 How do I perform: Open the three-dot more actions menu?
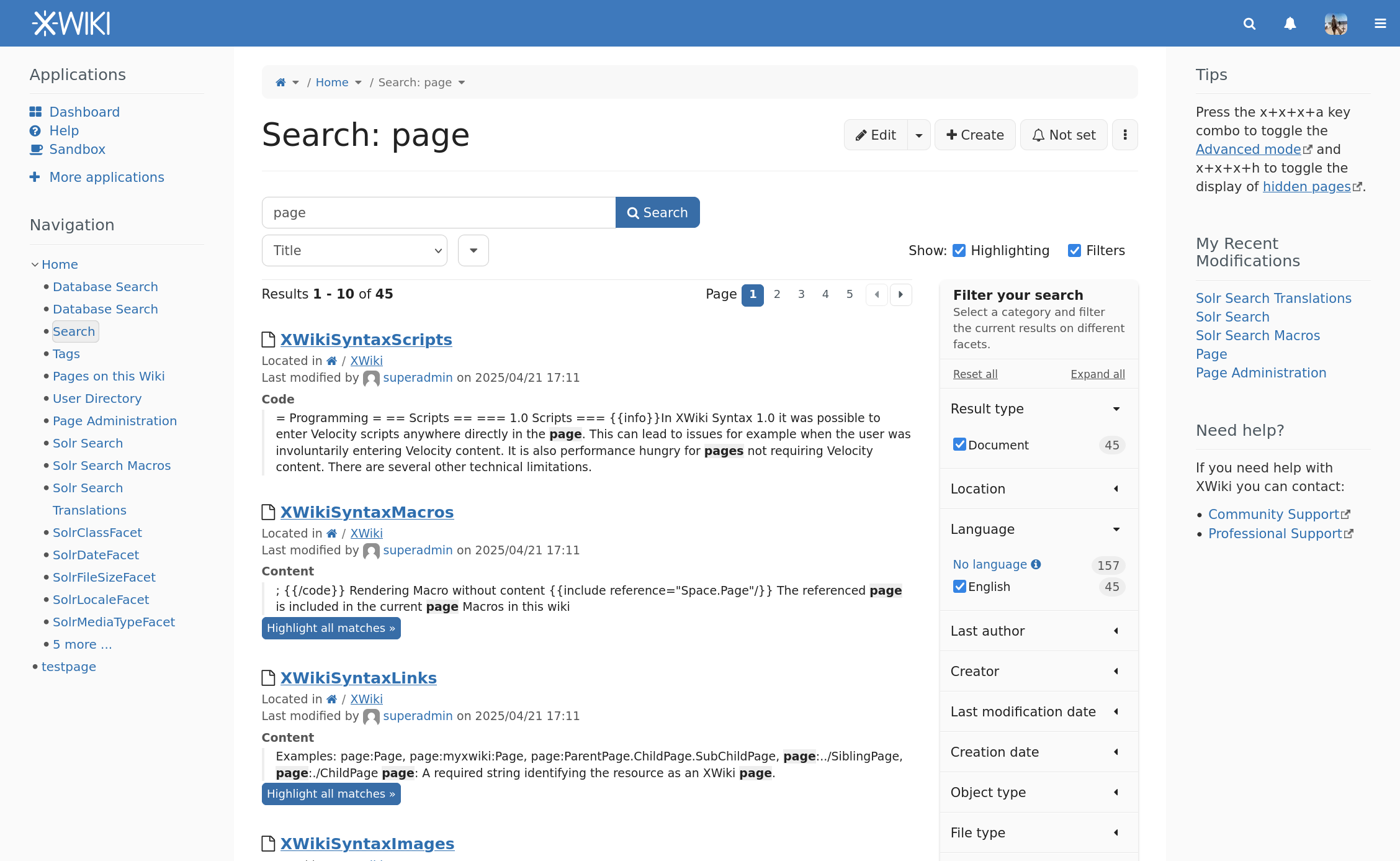1124,135
